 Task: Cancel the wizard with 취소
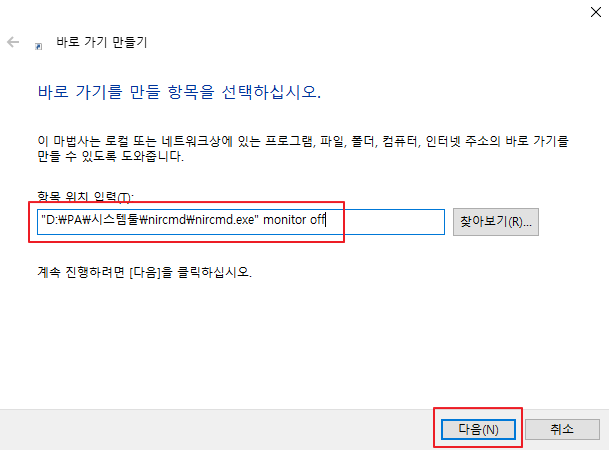pos(562,429)
